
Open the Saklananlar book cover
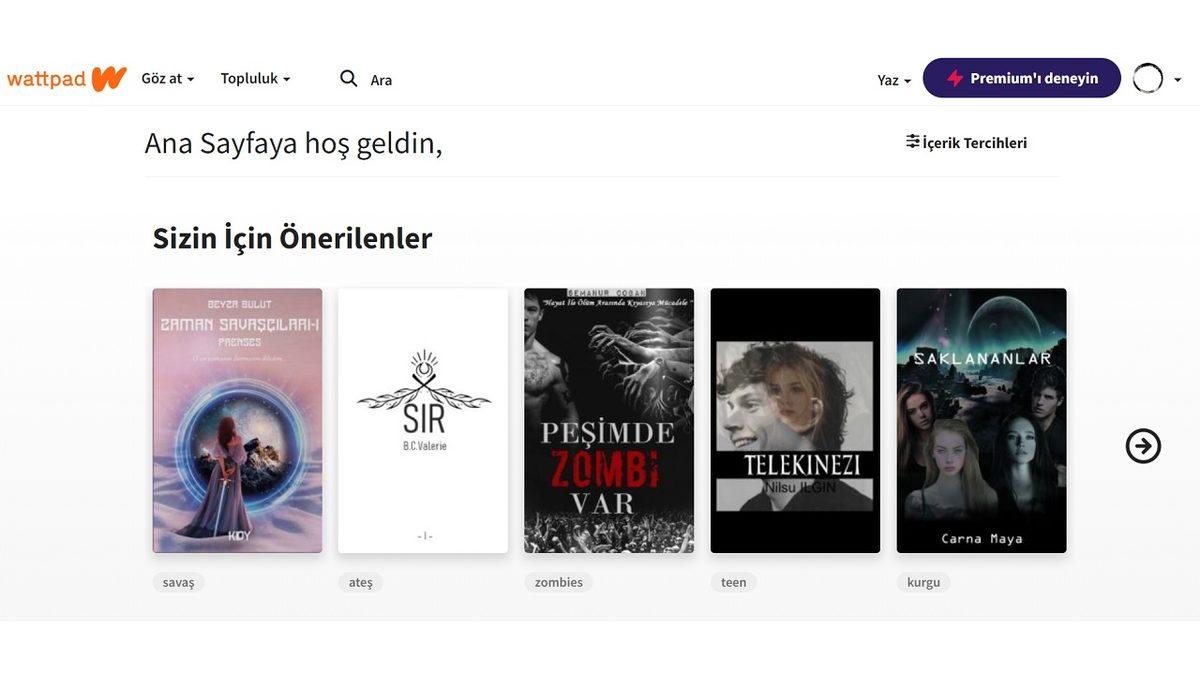click(981, 420)
